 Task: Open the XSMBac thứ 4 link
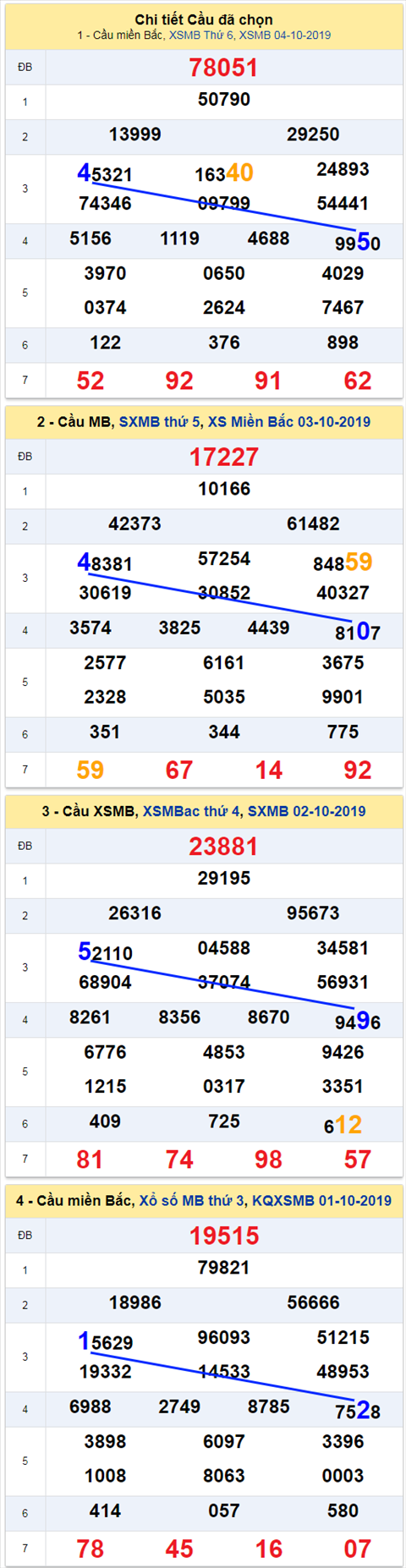(x=192, y=811)
